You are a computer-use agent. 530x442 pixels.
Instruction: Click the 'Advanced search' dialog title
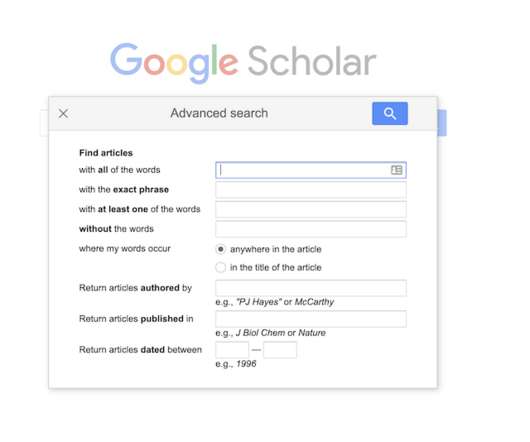219,113
